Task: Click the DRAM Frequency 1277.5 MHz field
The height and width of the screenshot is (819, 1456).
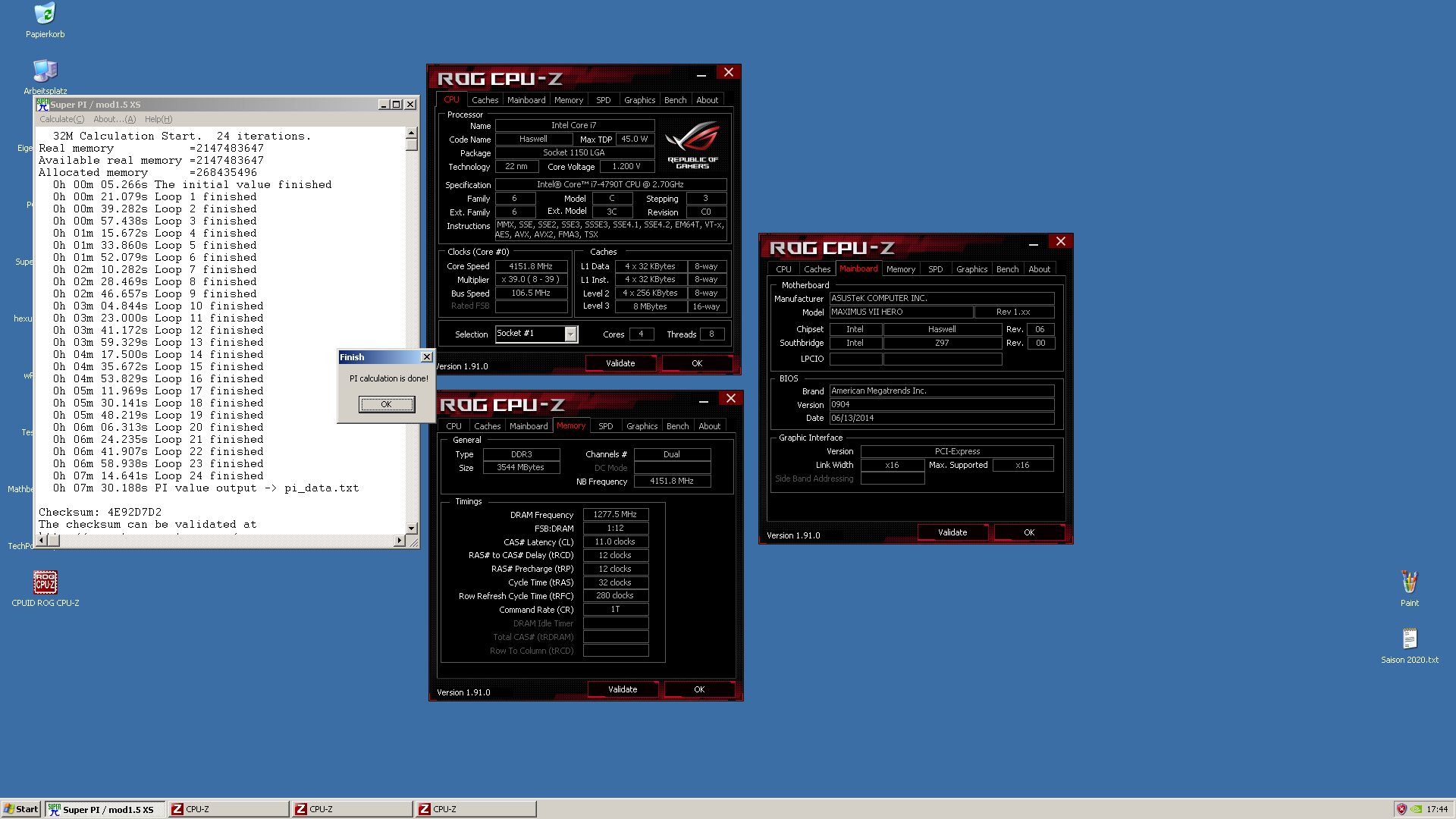Action: tap(615, 514)
